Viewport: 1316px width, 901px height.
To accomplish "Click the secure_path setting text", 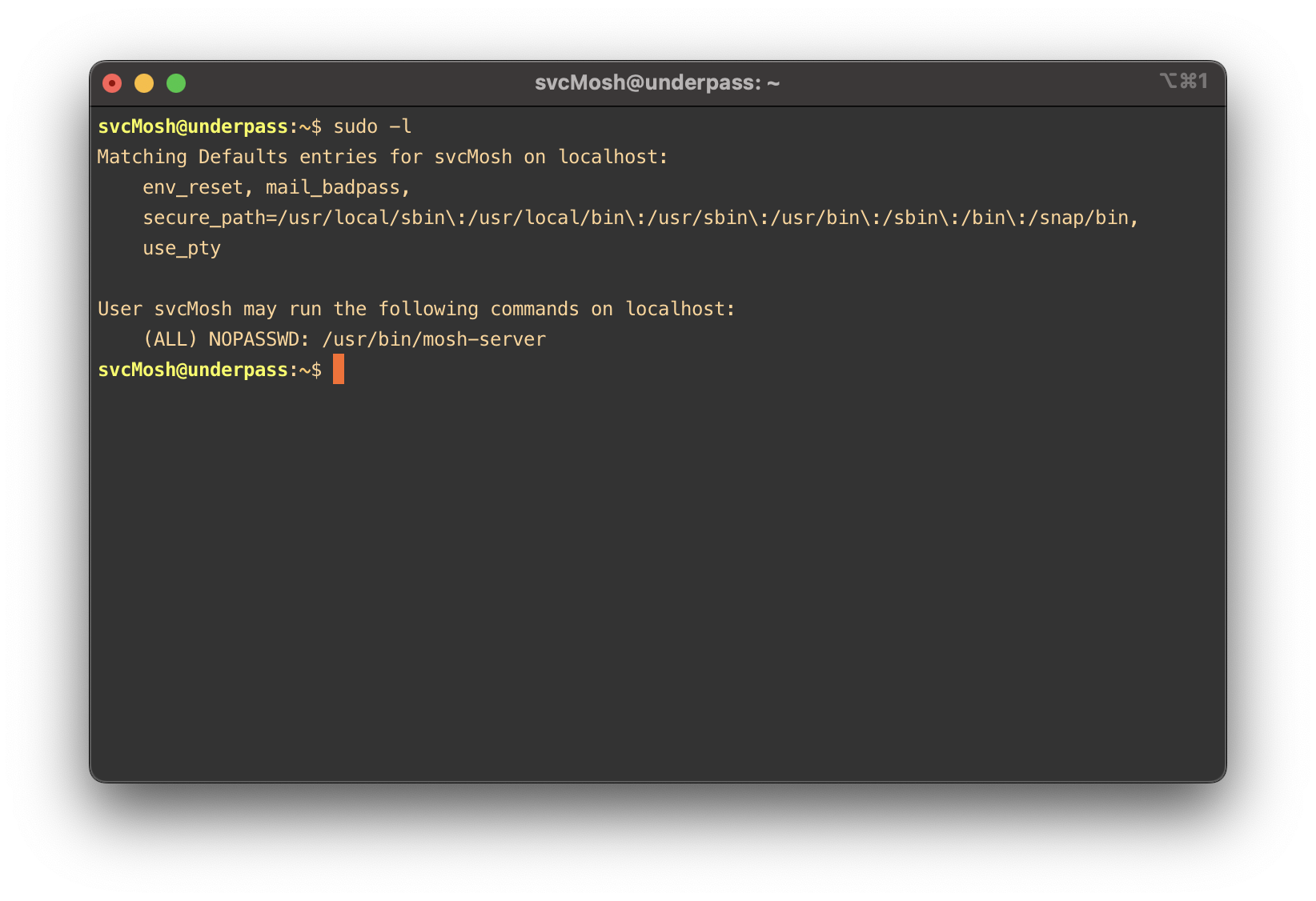I will (x=210, y=218).
